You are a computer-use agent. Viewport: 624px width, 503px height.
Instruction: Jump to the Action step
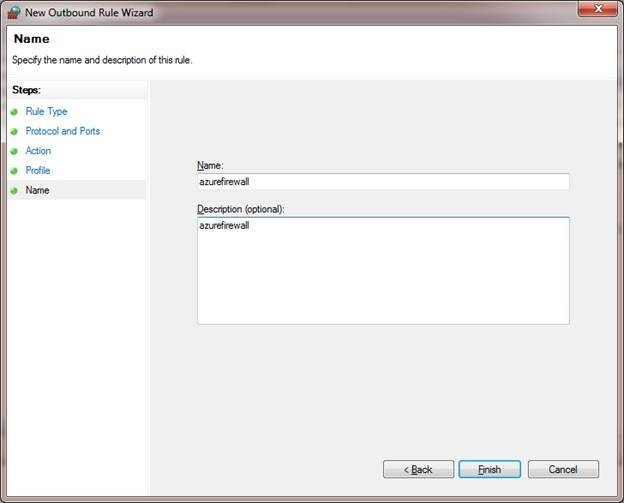[38, 151]
